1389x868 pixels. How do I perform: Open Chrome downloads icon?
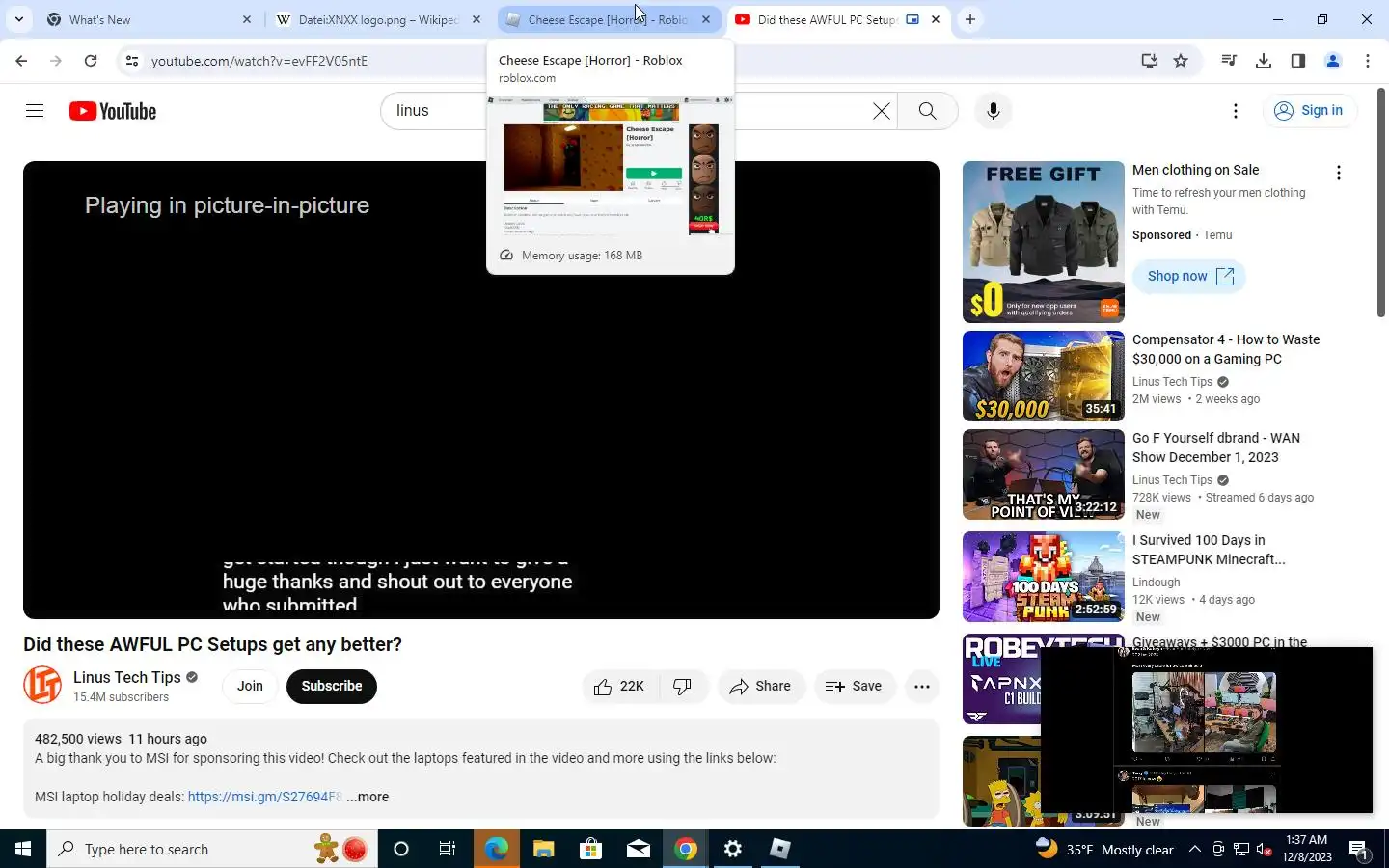coord(1264,61)
